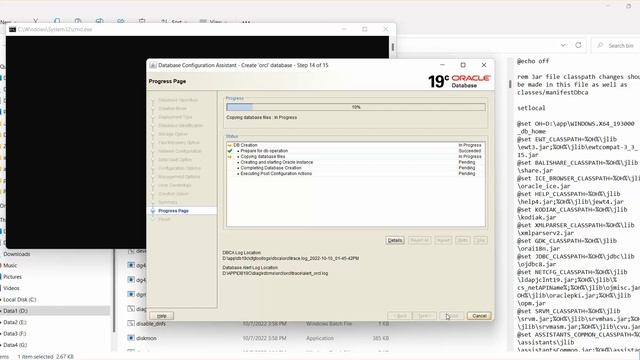Click the disabled Revert All button

tap(419, 240)
